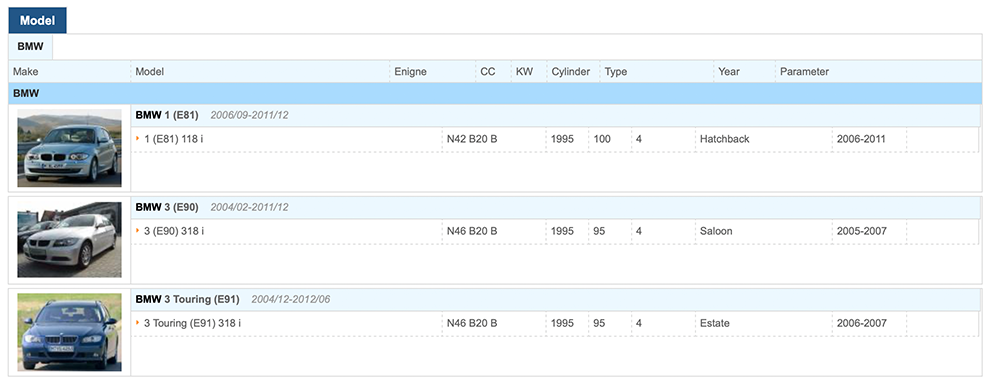Click the orange arrow beside 3 (E90) 318 i
This screenshot has height=391, width=1000.
pyautogui.click(x=138, y=231)
